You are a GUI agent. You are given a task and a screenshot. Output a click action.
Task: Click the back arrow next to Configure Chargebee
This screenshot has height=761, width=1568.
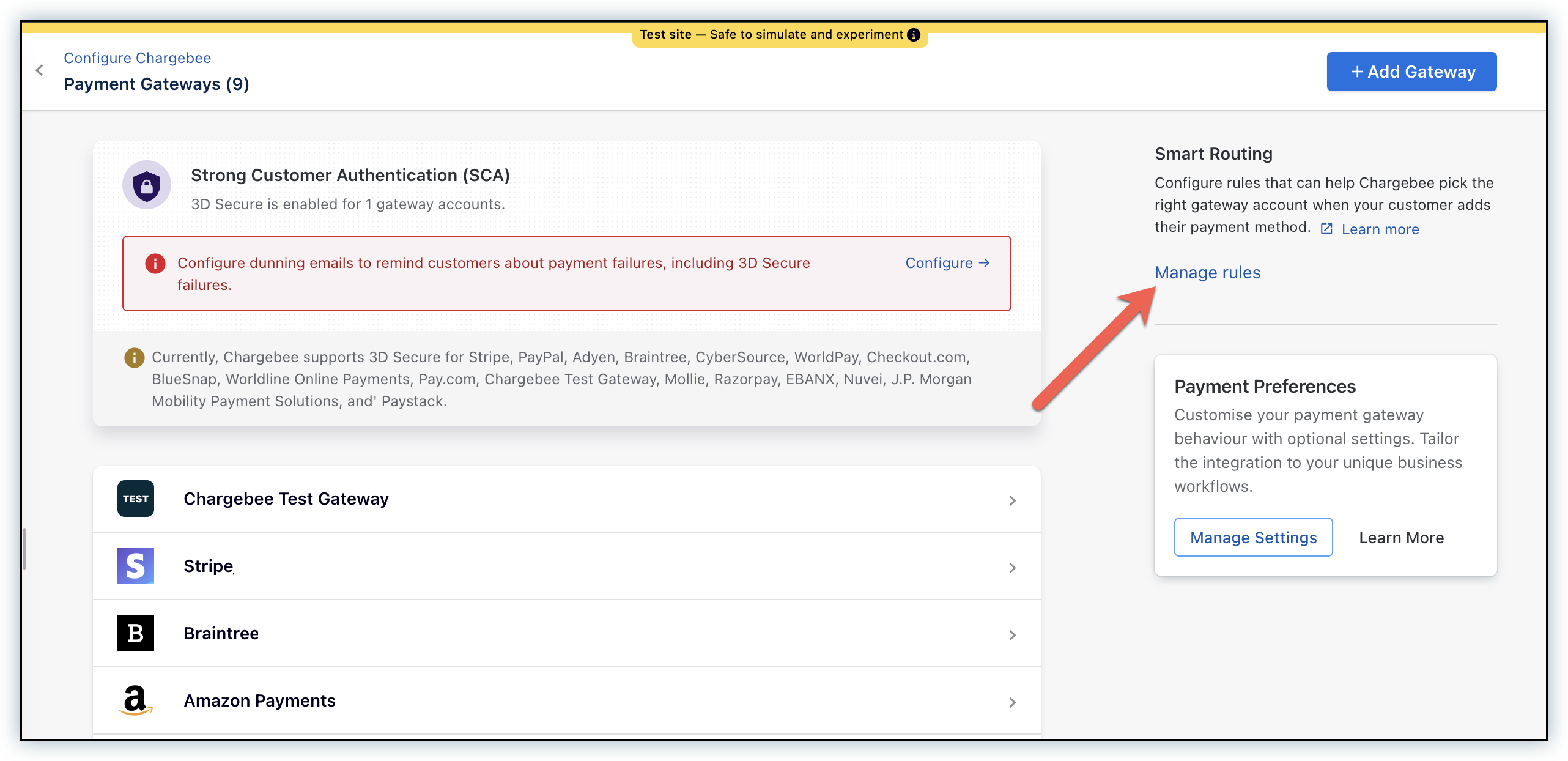[40, 70]
